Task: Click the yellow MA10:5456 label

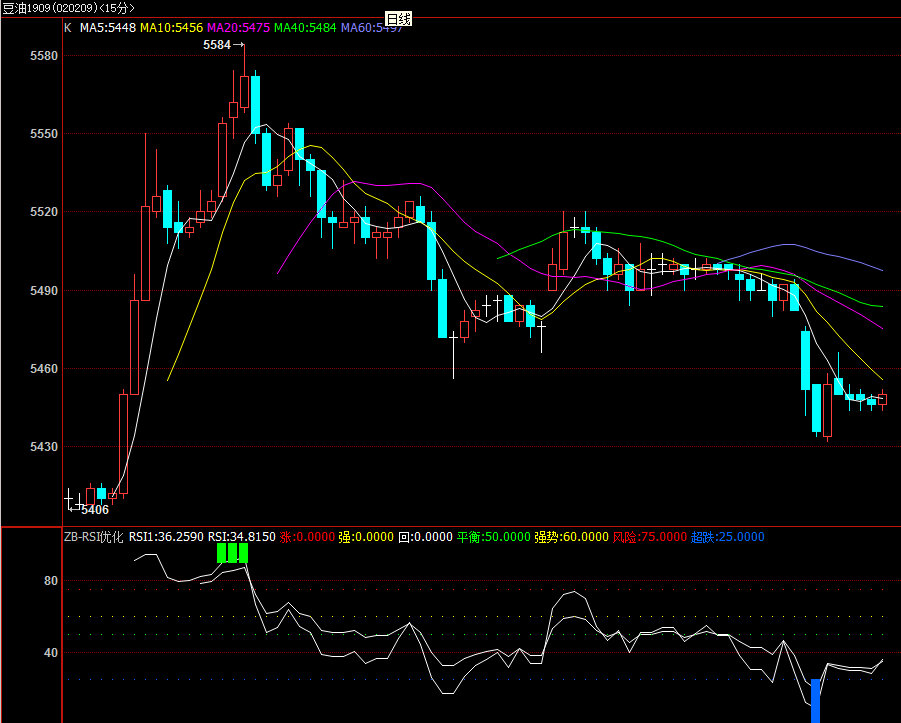Action: pyautogui.click(x=171, y=28)
